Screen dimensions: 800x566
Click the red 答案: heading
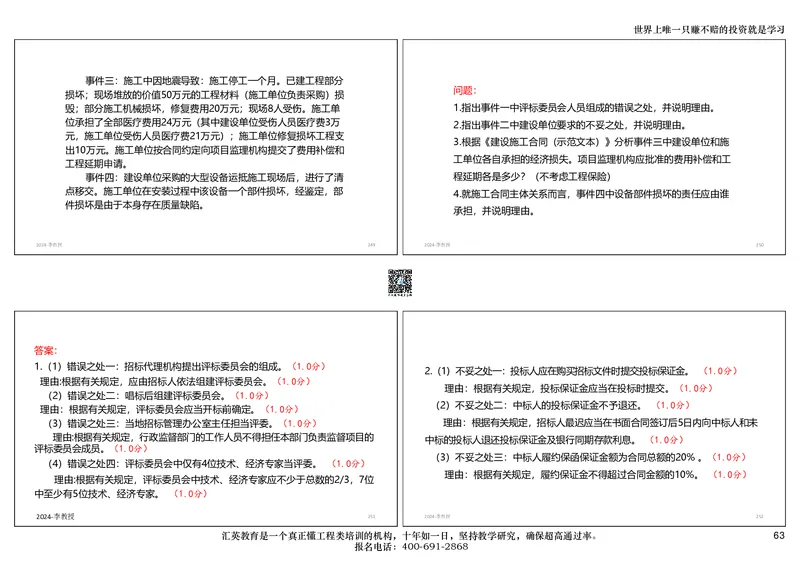click(x=45, y=351)
